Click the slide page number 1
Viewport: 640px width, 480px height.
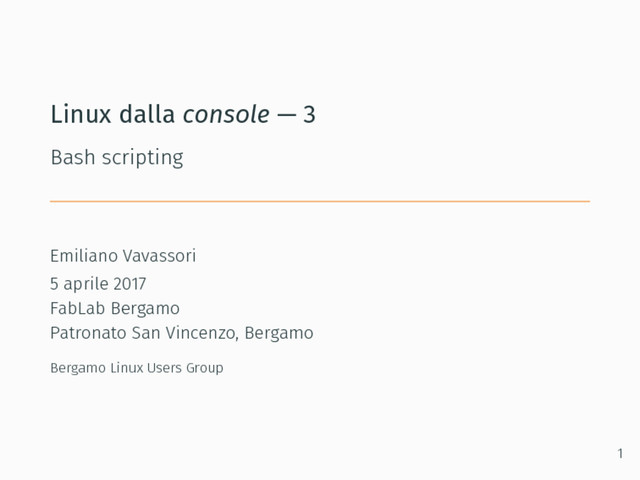tap(619, 454)
